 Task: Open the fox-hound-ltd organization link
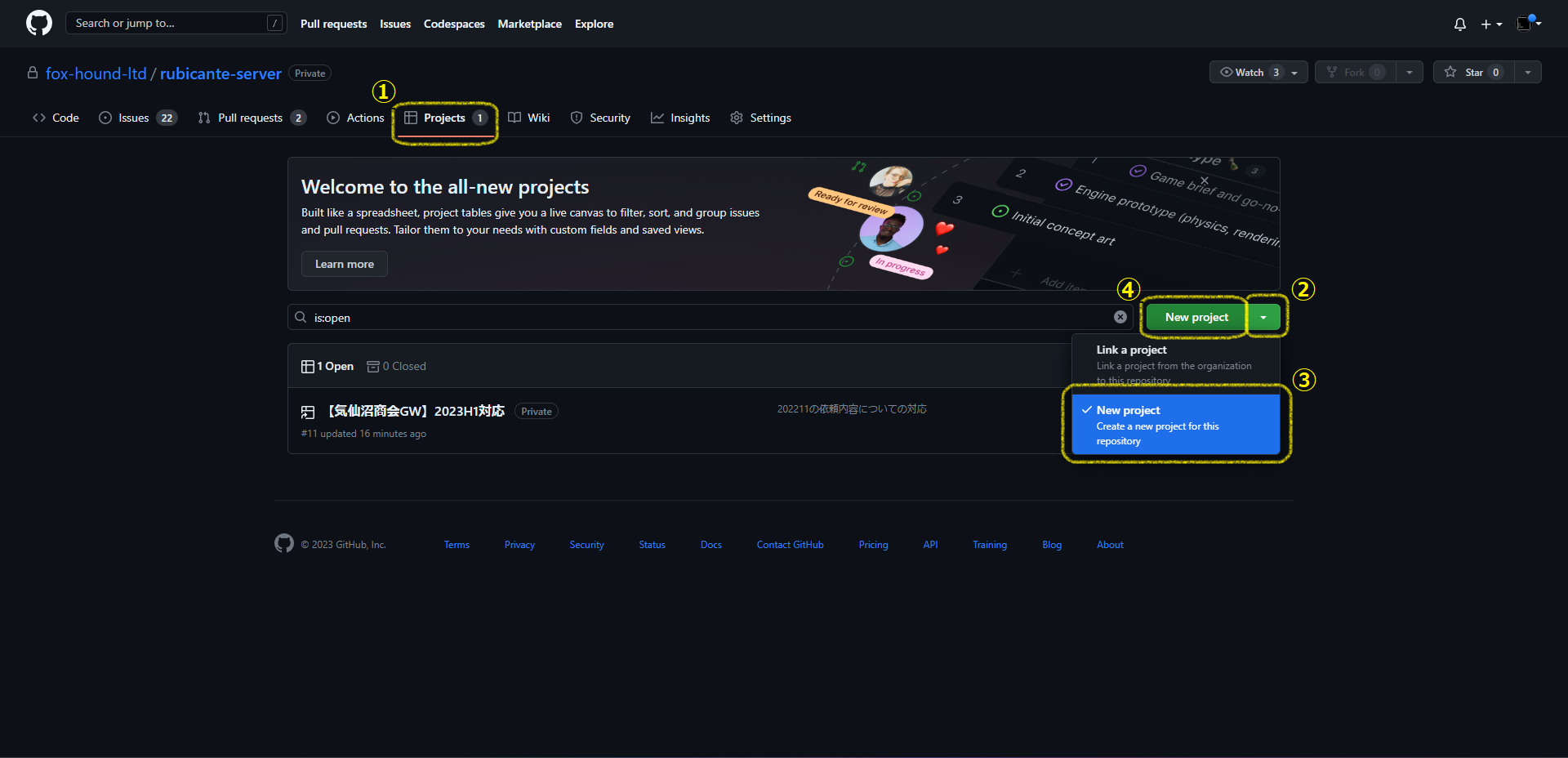coord(96,74)
